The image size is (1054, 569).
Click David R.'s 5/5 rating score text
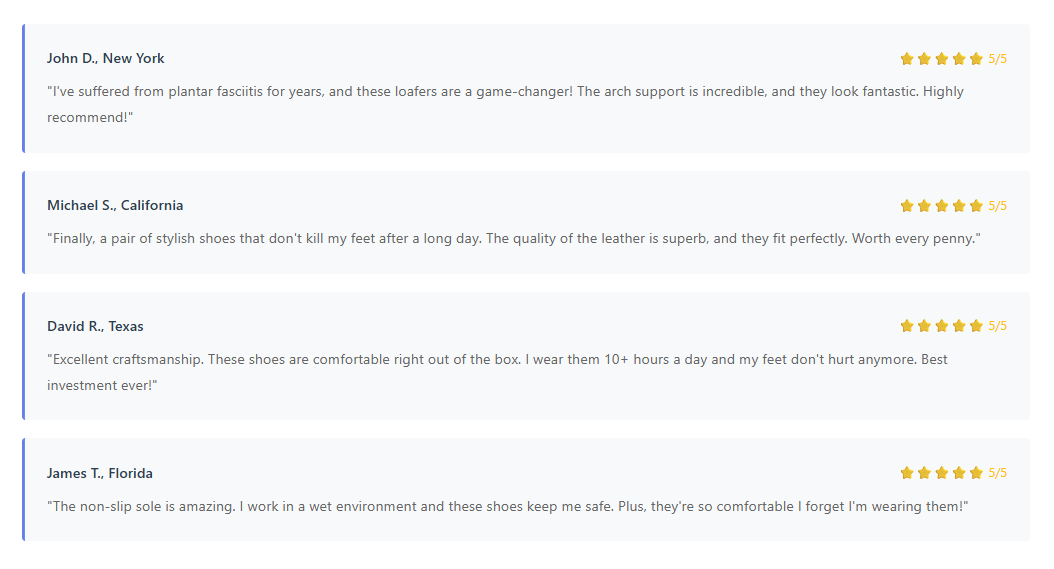[998, 326]
